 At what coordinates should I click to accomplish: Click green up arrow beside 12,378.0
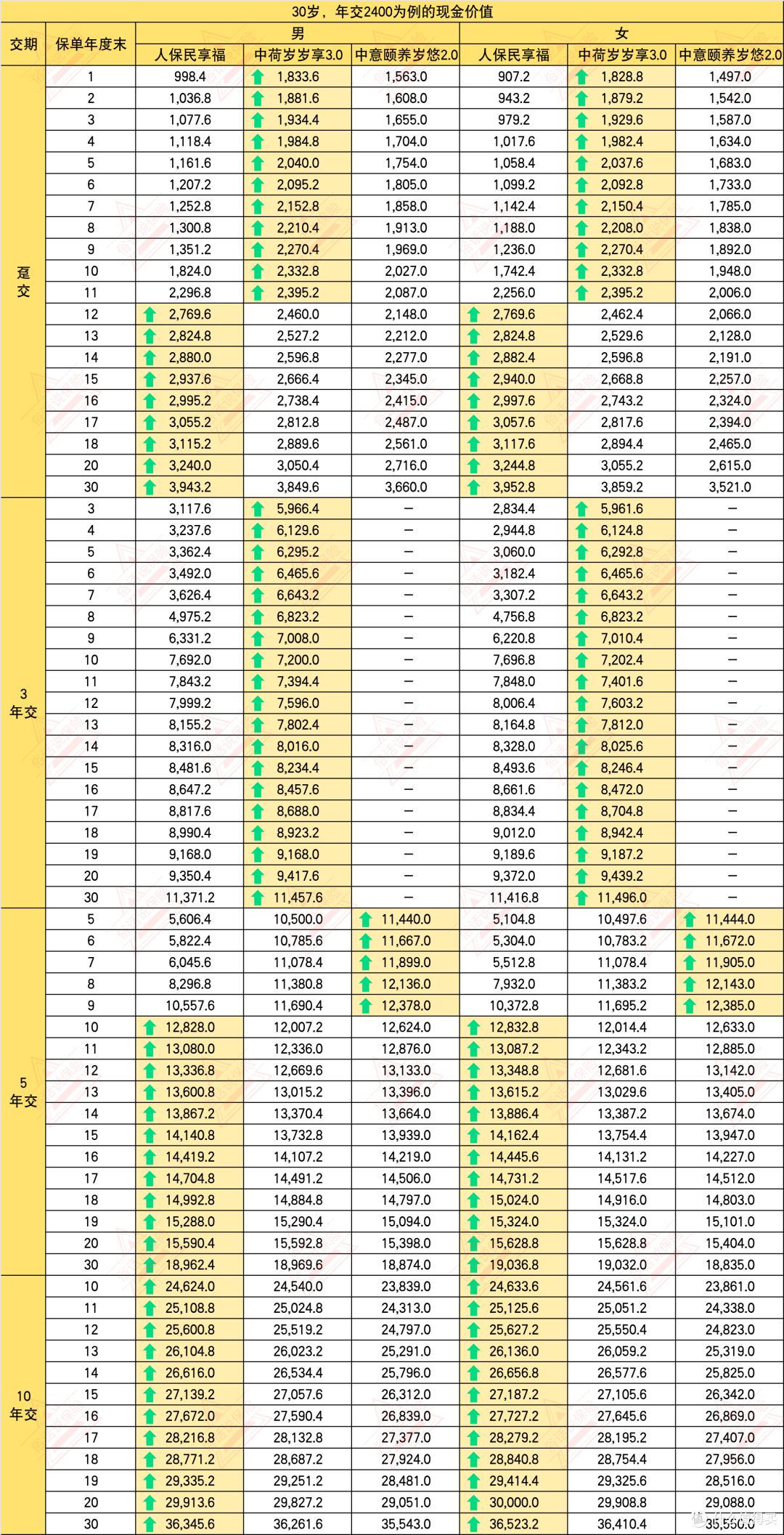coord(366,1006)
